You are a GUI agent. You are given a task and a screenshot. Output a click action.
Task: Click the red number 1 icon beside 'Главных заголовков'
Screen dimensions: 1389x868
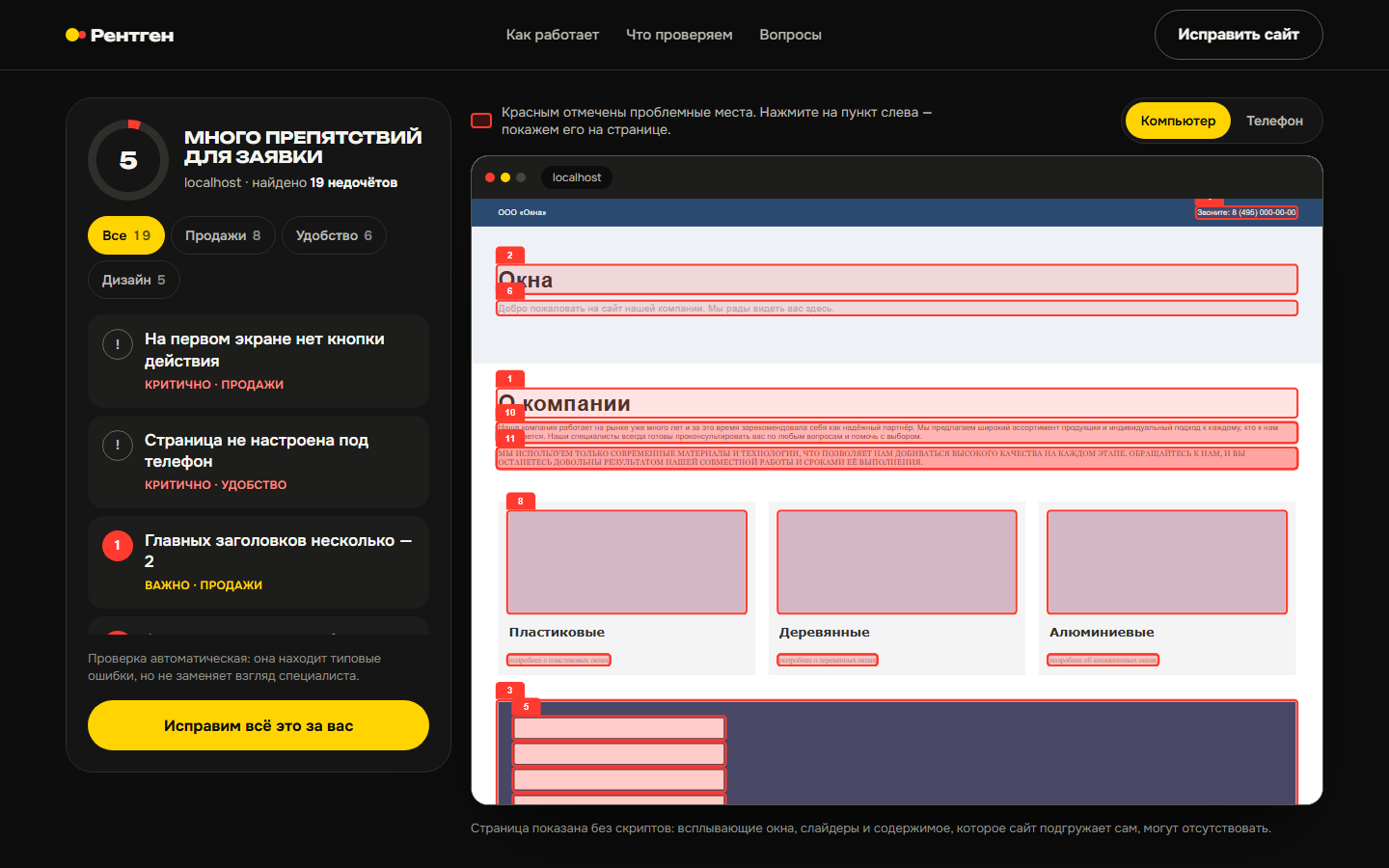tap(118, 545)
